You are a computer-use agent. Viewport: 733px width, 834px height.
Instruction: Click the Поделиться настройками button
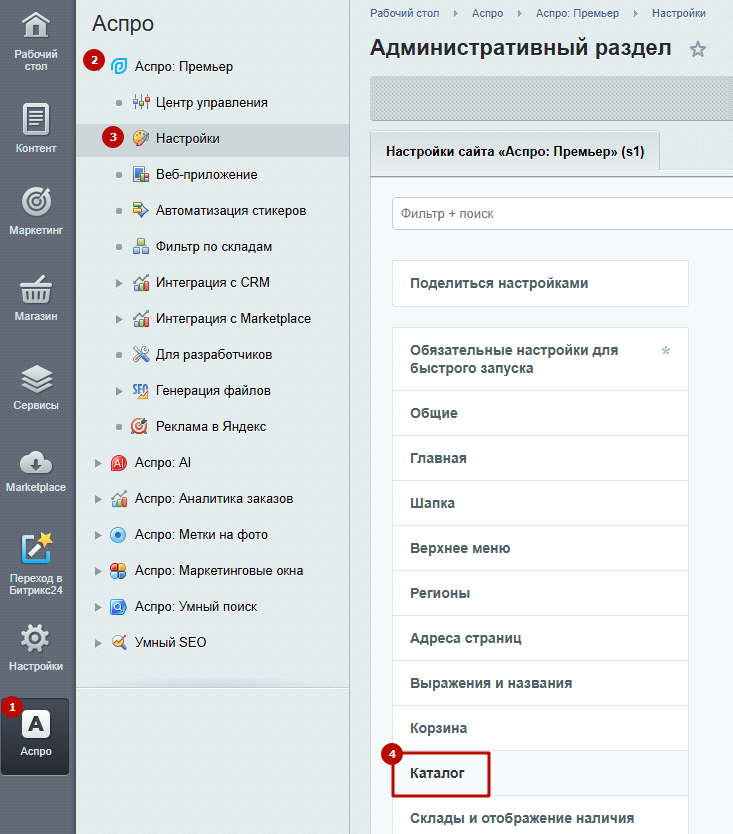tap(540, 283)
